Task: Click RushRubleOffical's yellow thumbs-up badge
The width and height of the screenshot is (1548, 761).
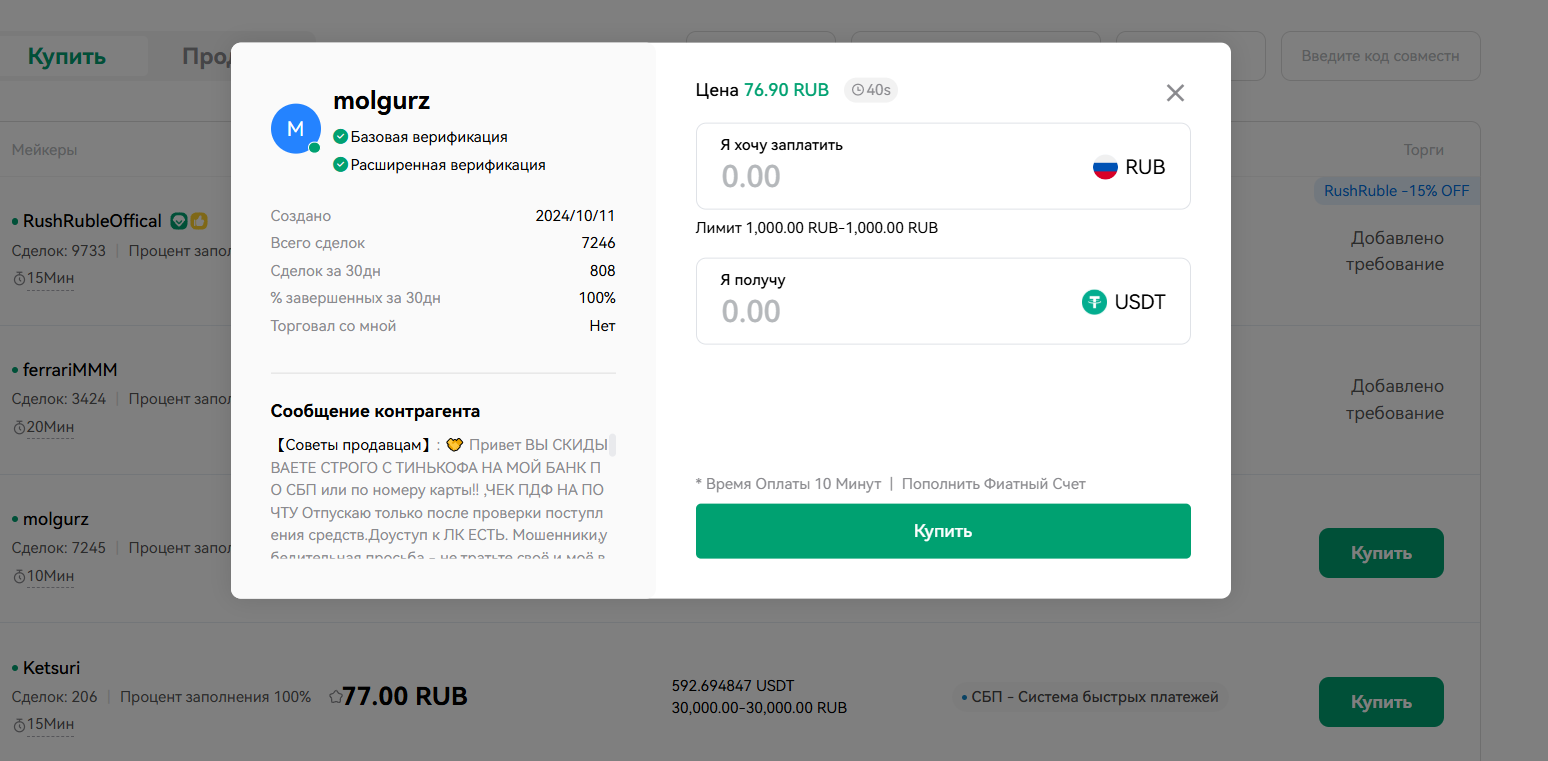Action: pyautogui.click(x=199, y=221)
